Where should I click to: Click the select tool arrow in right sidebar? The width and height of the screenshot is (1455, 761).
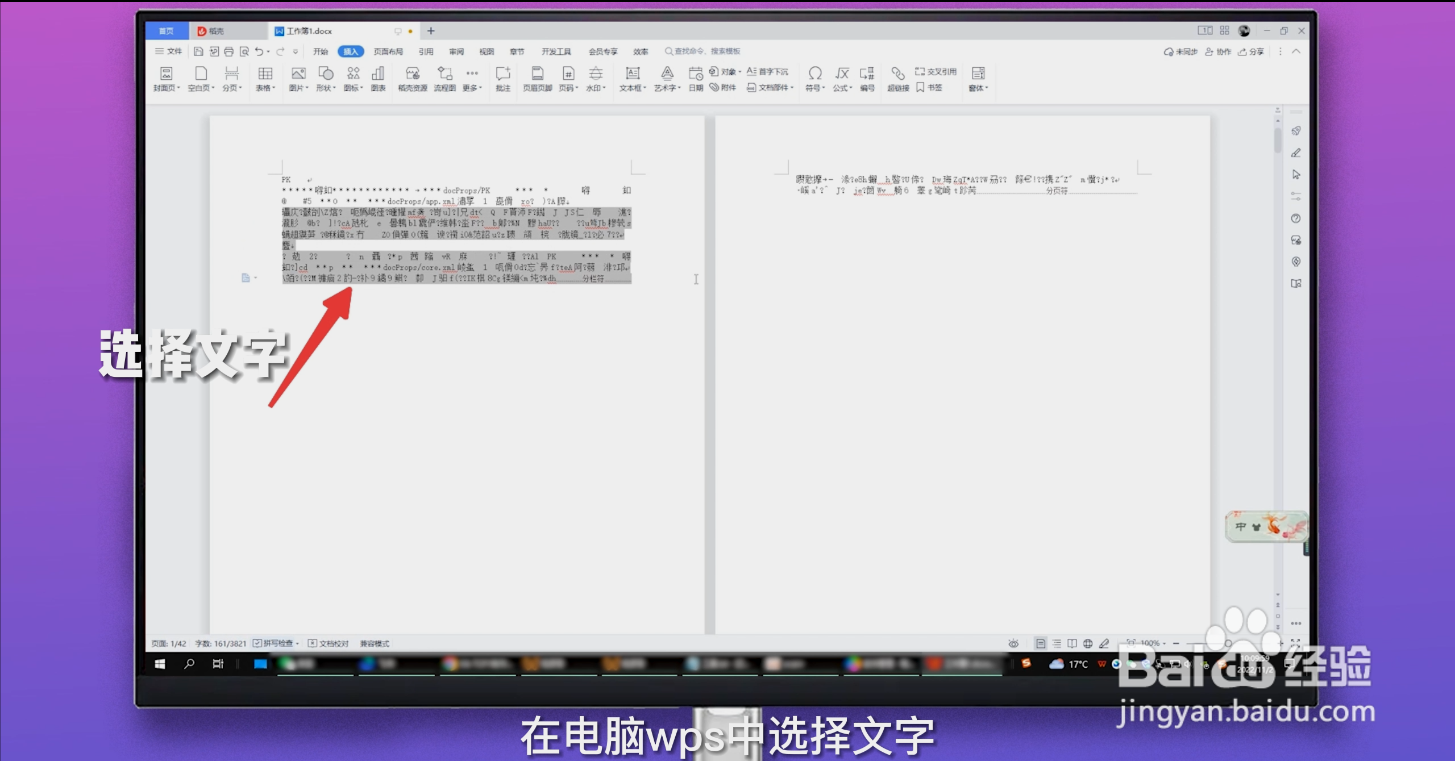coord(1296,174)
